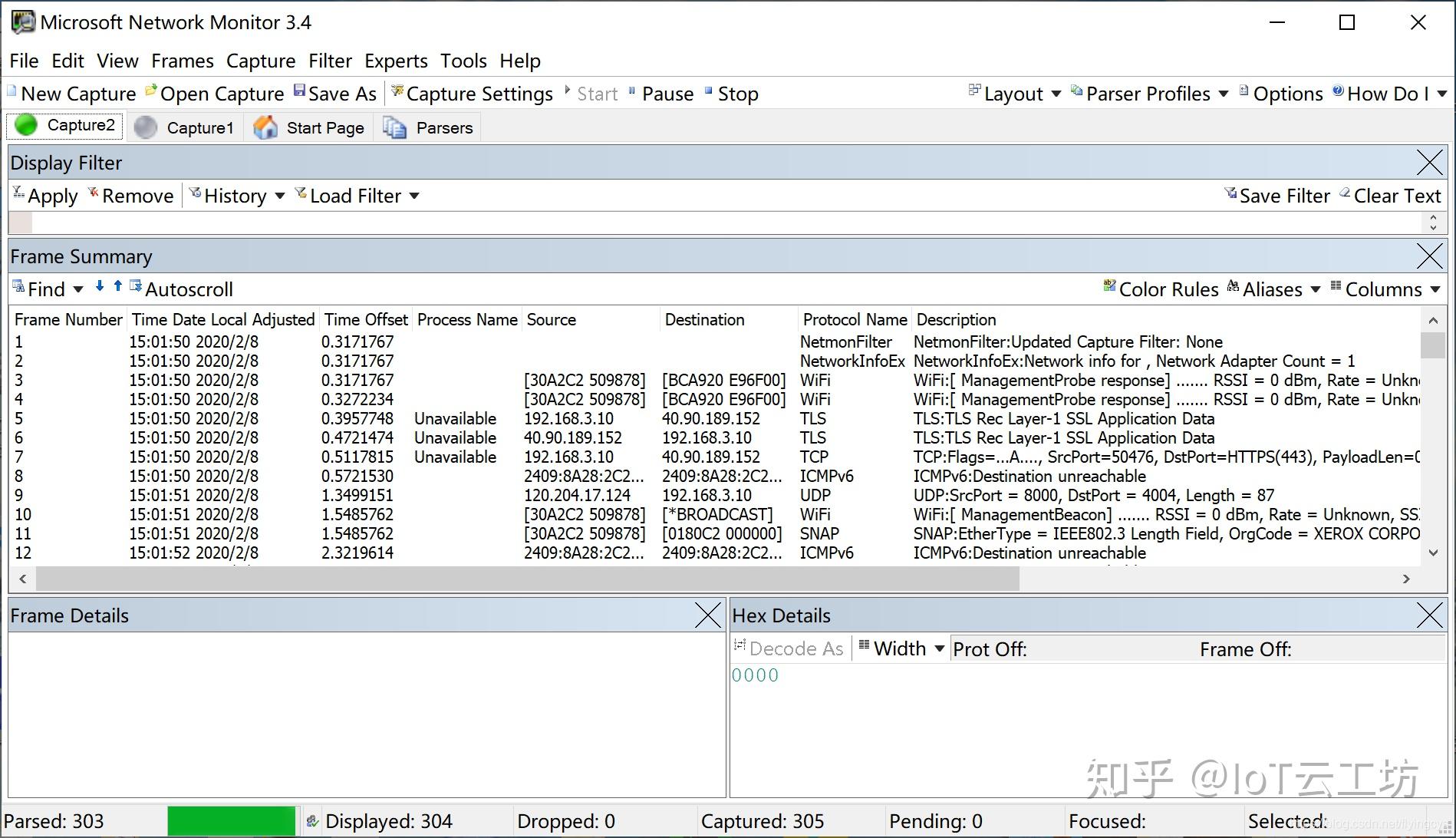Pause the current capture
This screenshot has height=838, width=1456.
(666, 93)
